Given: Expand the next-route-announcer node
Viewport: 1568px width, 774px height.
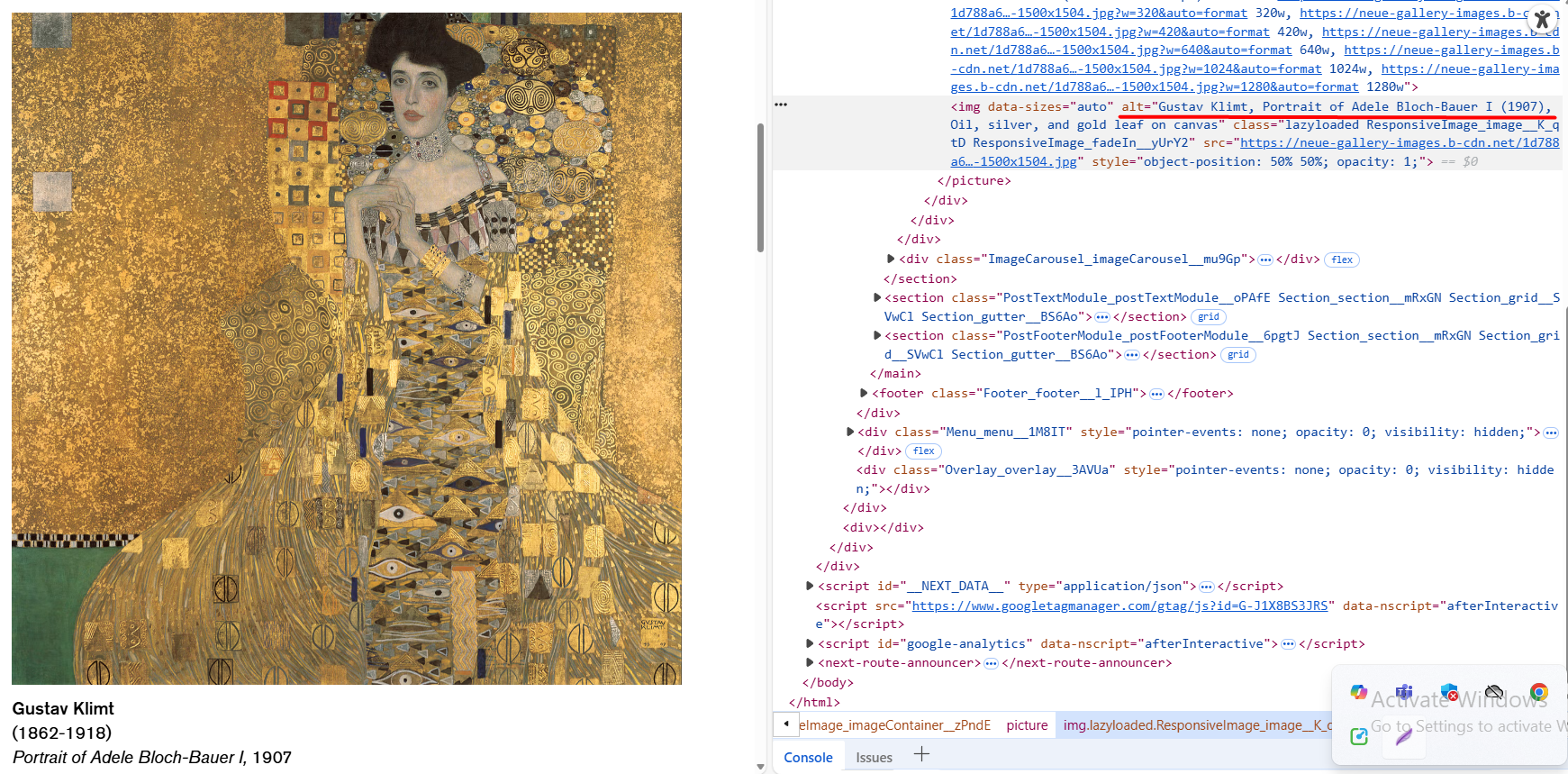Looking at the screenshot, I should 810,662.
